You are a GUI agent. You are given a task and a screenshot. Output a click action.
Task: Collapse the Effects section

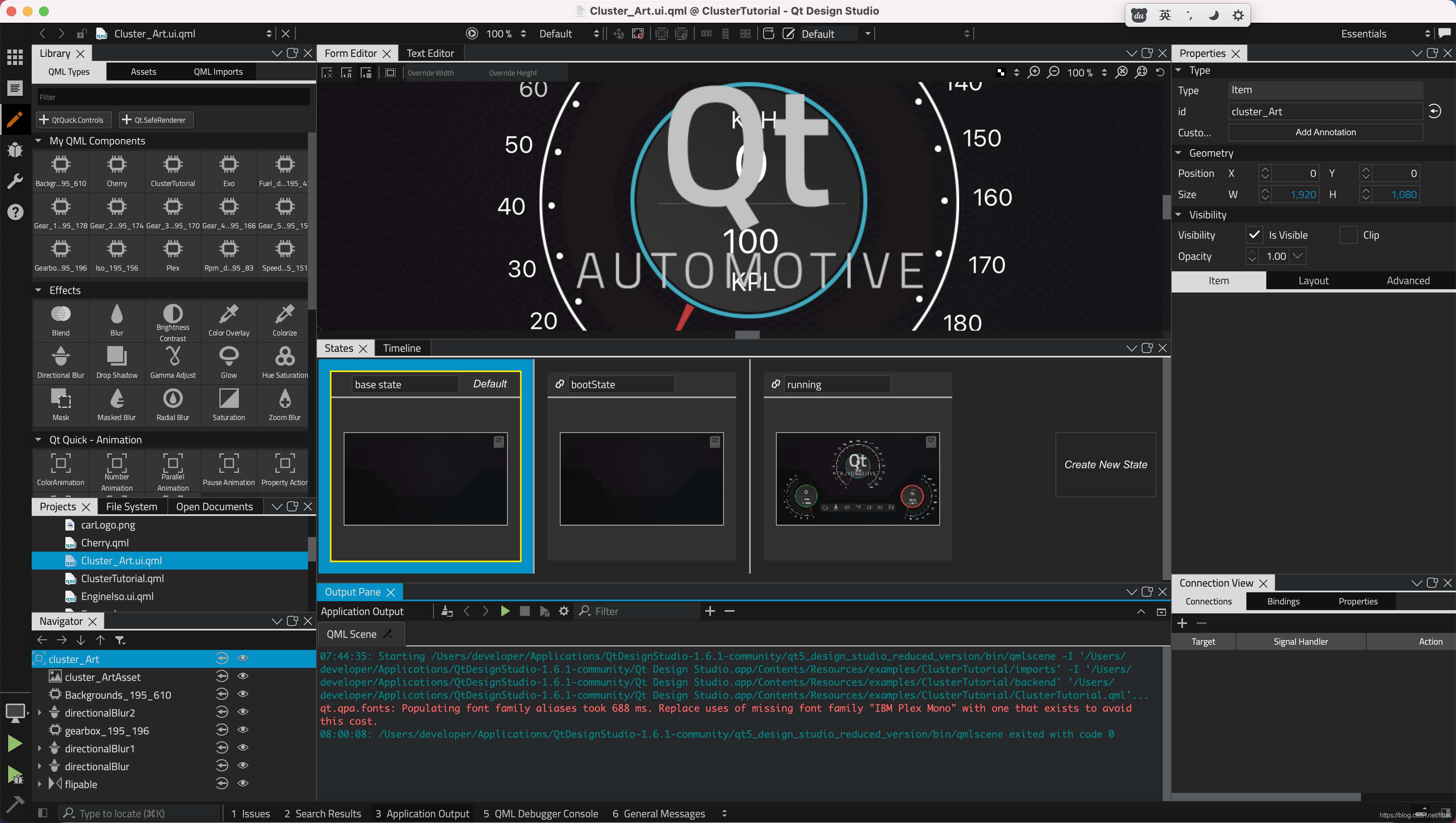pyautogui.click(x=39, y=290)
